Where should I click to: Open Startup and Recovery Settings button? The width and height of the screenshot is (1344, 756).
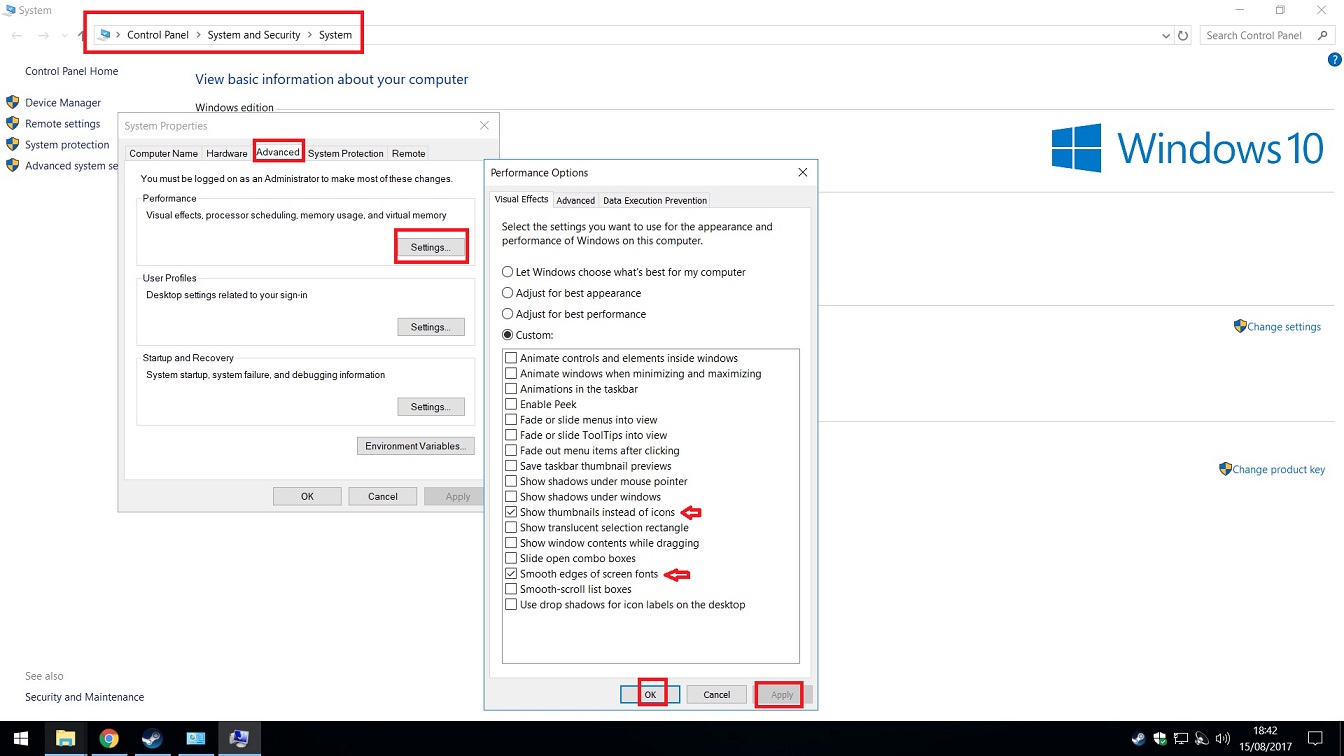point(431,407)
